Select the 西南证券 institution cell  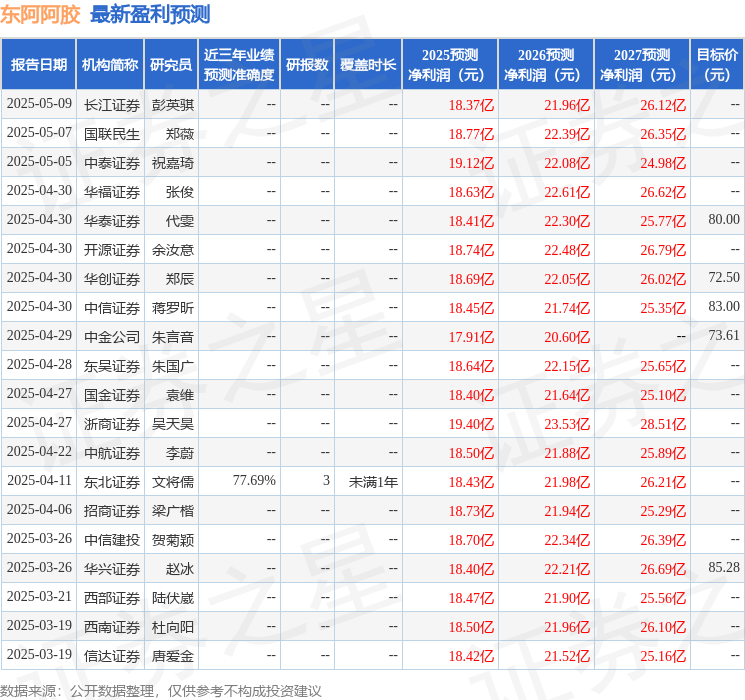point(112,627)
